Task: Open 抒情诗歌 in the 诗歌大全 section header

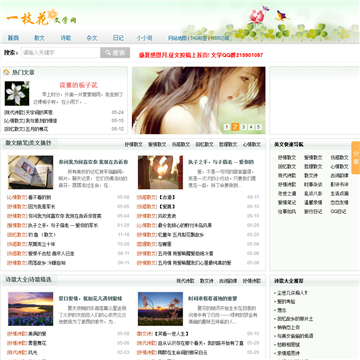Action: tap(252, 281)
